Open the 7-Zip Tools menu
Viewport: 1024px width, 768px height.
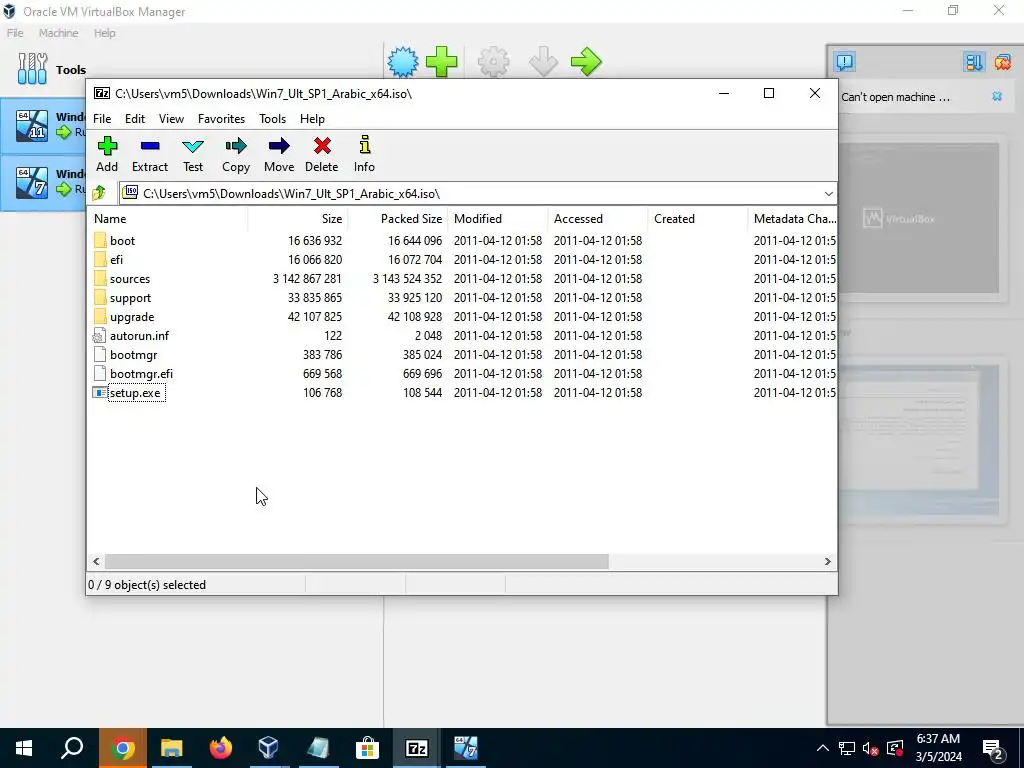click(x=272, y=119)
